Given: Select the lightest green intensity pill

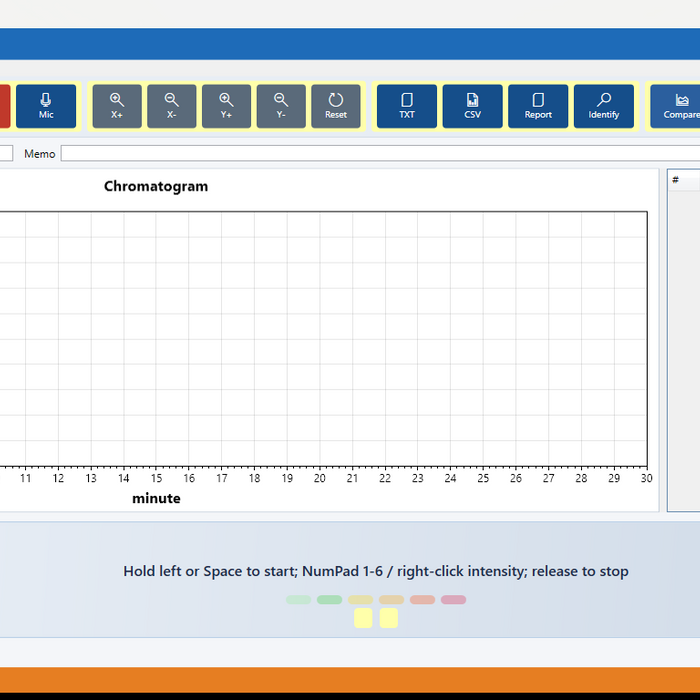Looking at the screenshot, I should tap(298, 600).
